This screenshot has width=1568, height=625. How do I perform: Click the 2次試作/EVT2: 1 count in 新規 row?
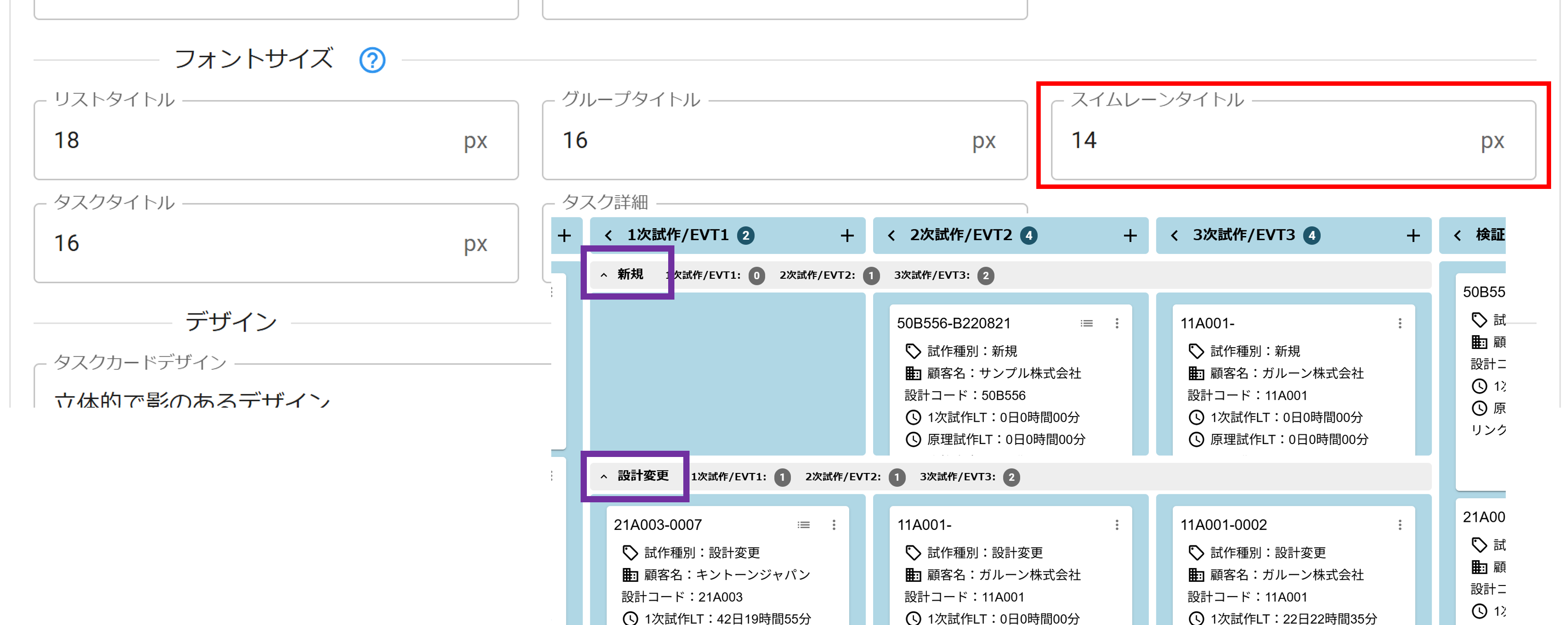(x=871, y=276)
